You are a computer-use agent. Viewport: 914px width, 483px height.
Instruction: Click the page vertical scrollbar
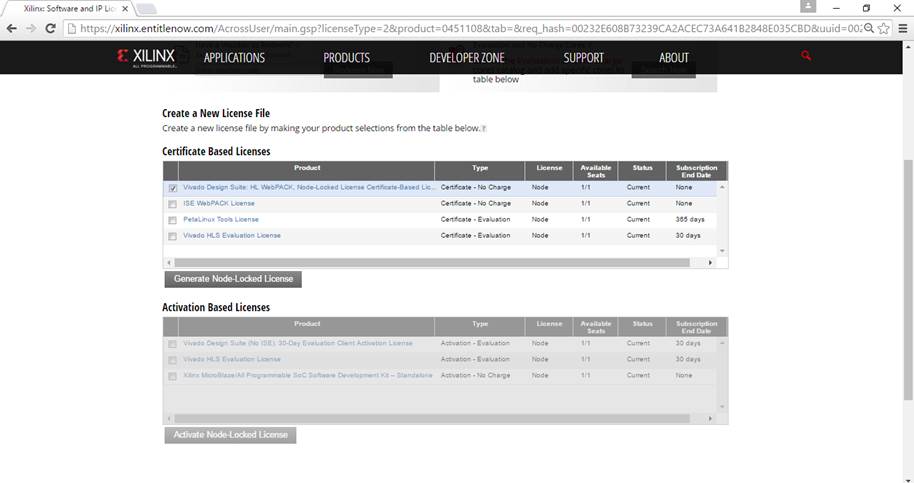pyautogui.click(x=908, y=280)
